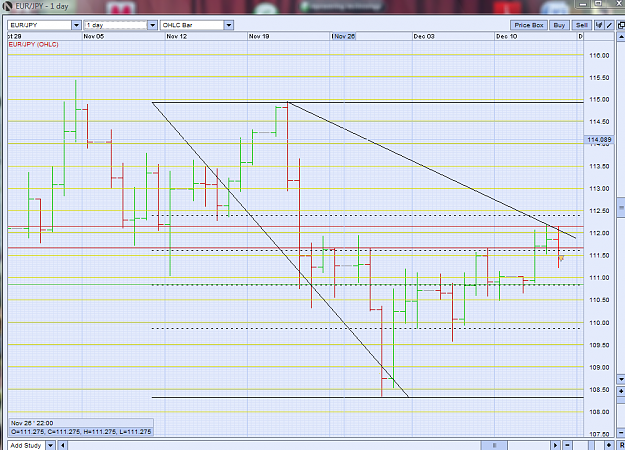The width and height of the screenshot is (625, 450).
Task: Click the EUR/JPY symbol field
Action: [x=40, y=25]
